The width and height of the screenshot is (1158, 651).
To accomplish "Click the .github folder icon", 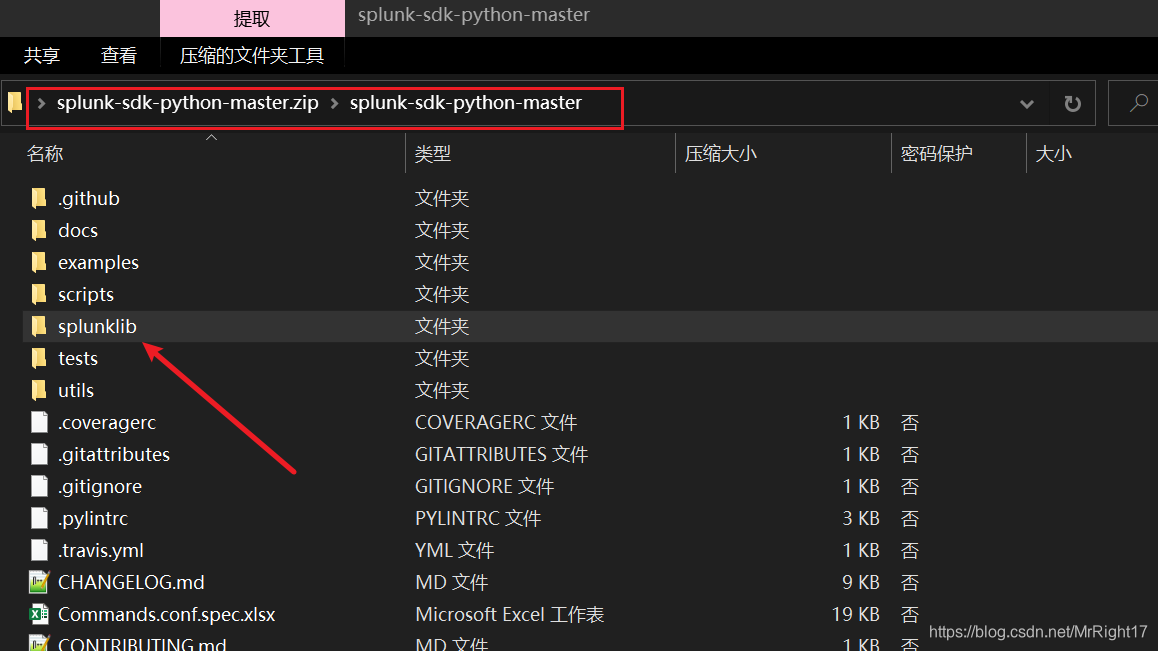I will pos(40,198).
